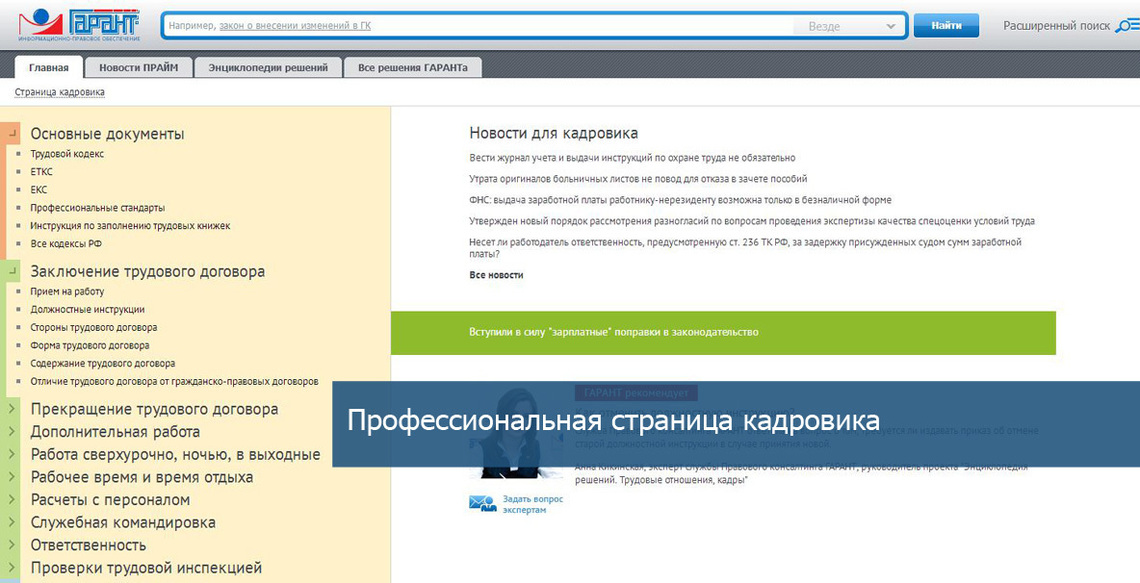This screenshot has height=583, width=1140.
Task: Open Инструкция по заполнению трудовых книжек
Action: pyautogui.click(x=130, y=226)
